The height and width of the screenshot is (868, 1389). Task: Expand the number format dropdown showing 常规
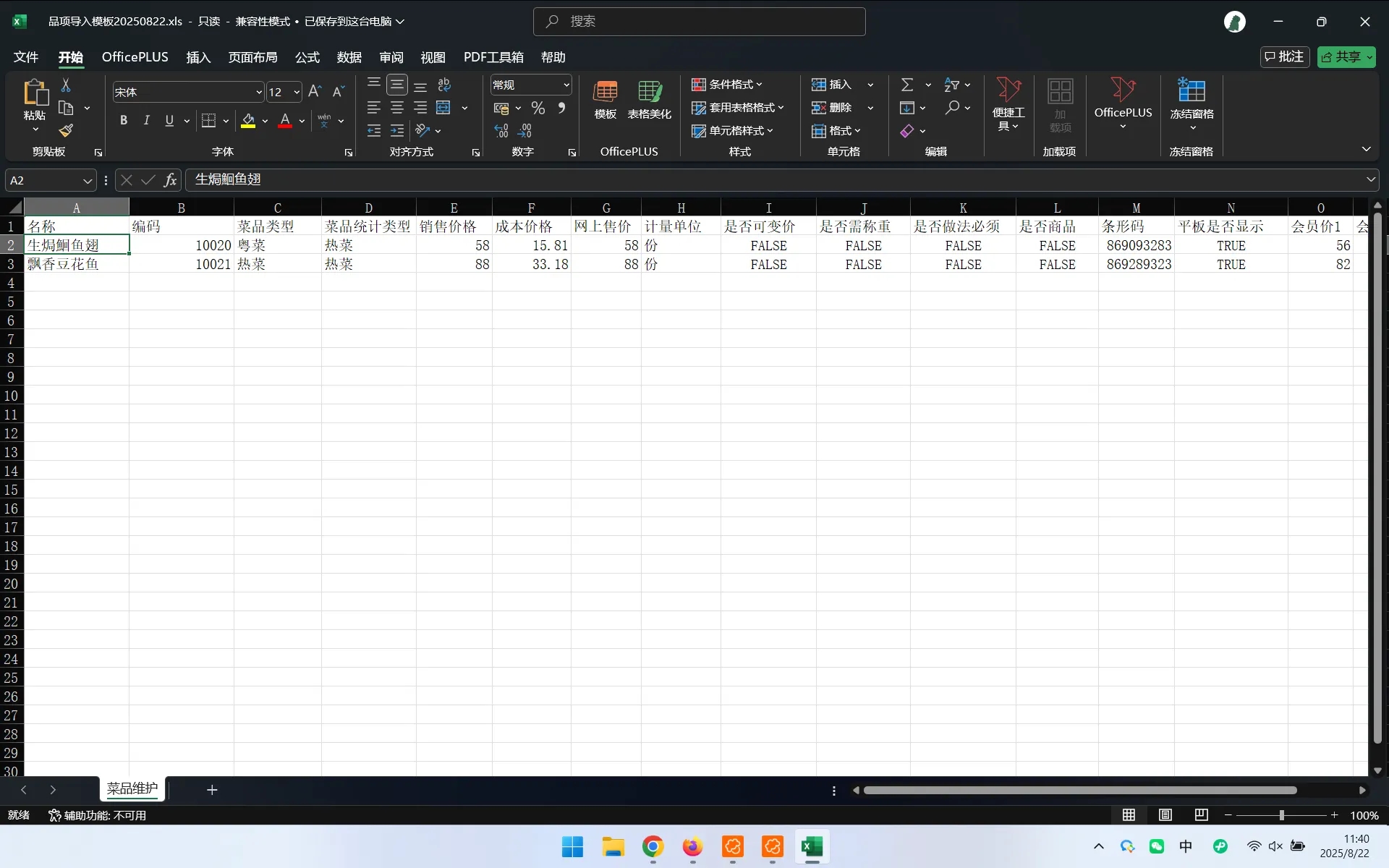point(566,85)
